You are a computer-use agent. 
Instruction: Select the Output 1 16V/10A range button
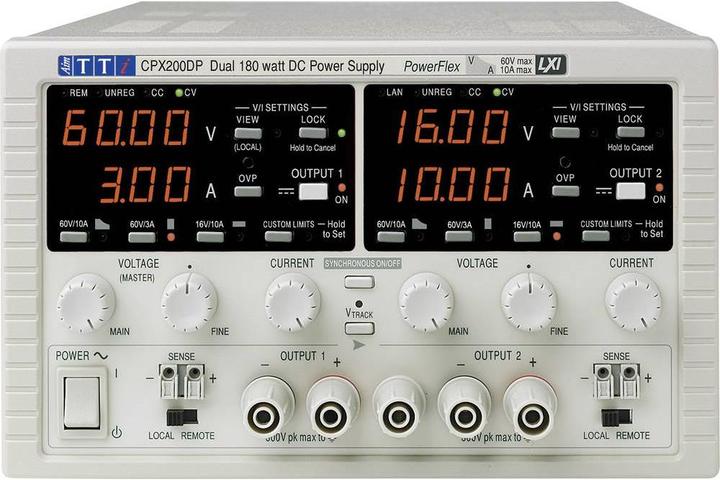point(210,237)
